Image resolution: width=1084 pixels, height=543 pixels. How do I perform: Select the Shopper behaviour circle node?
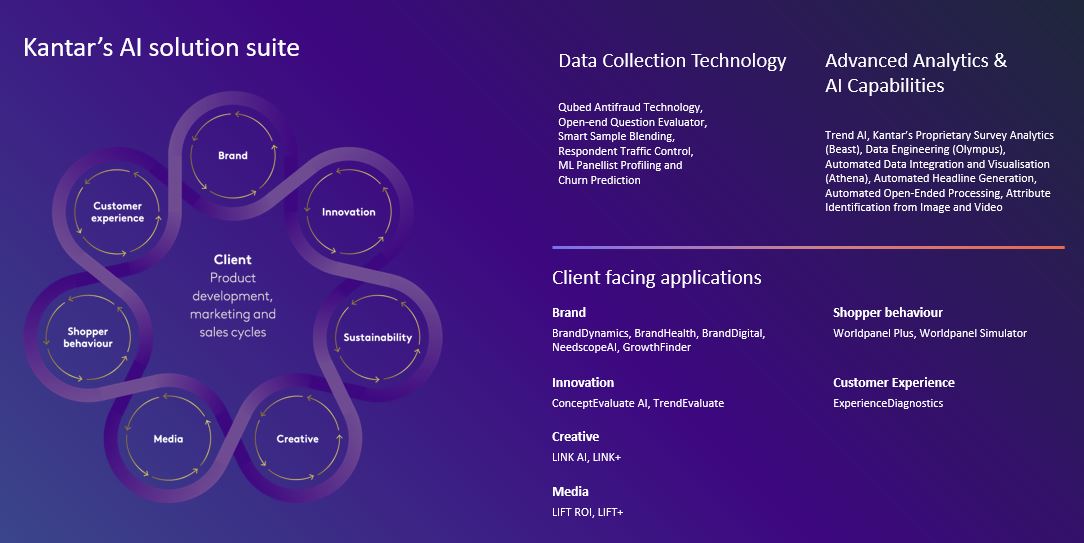(89, 337)
